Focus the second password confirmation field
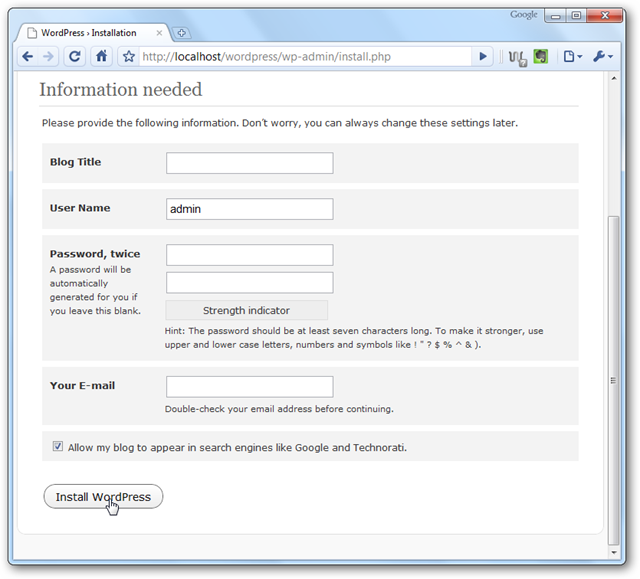The width and height of the screenshot is (640, 579). pyautogui.click(x=249, y=283)
